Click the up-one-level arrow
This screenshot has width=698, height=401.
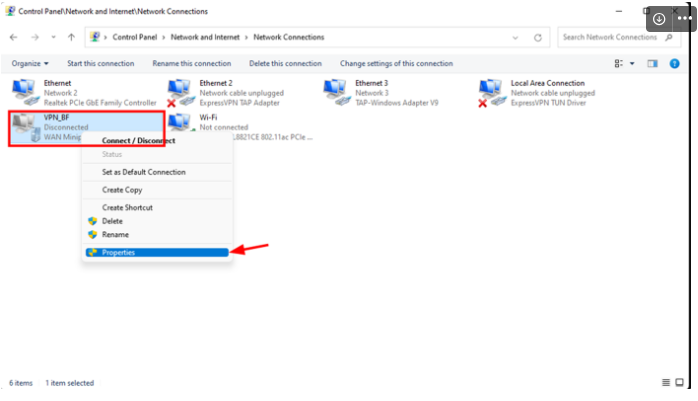pos(71,37)
